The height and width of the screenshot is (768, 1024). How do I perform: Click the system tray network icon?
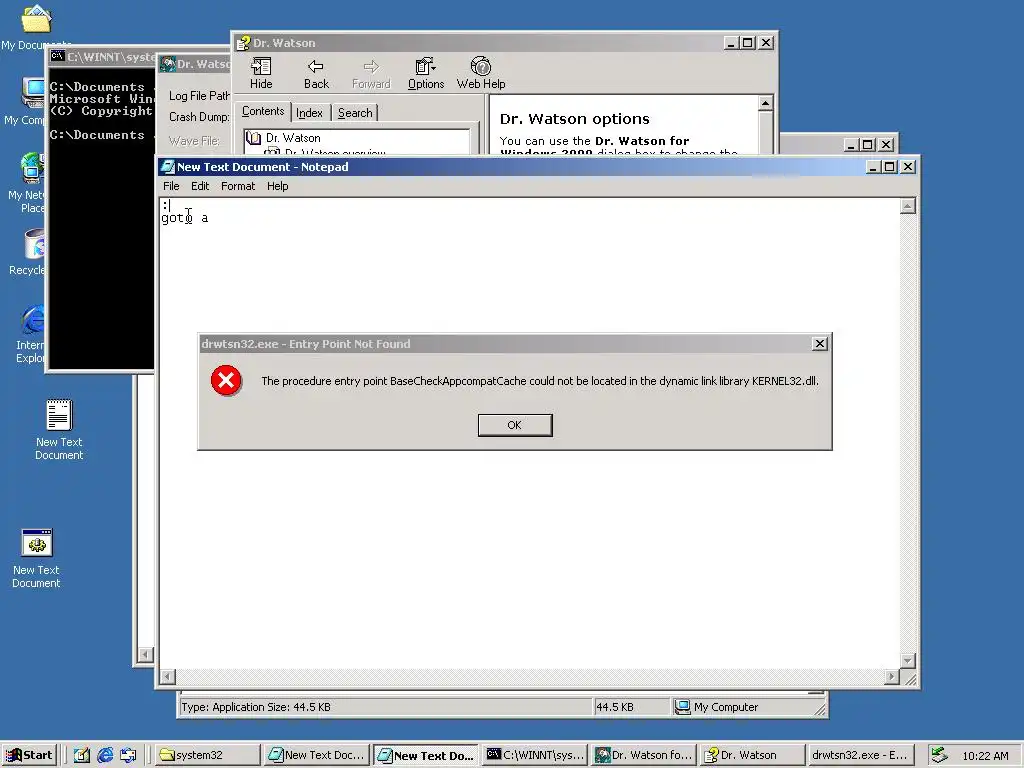(939, 755)
